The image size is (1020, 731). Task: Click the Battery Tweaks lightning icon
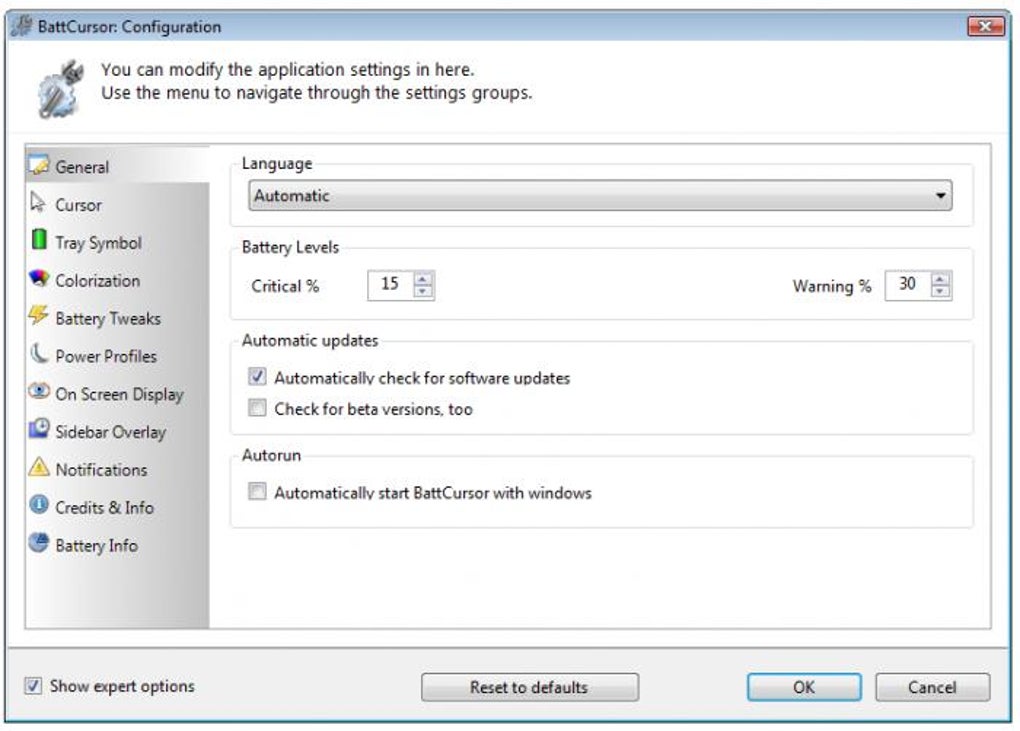(x=38, y=315)
